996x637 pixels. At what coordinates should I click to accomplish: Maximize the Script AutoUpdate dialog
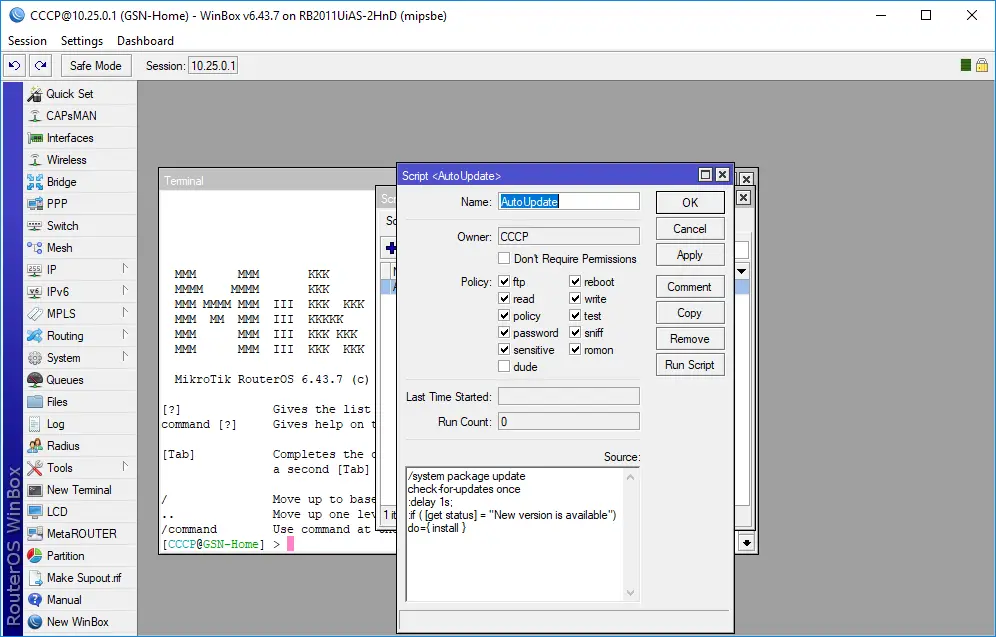705,175
